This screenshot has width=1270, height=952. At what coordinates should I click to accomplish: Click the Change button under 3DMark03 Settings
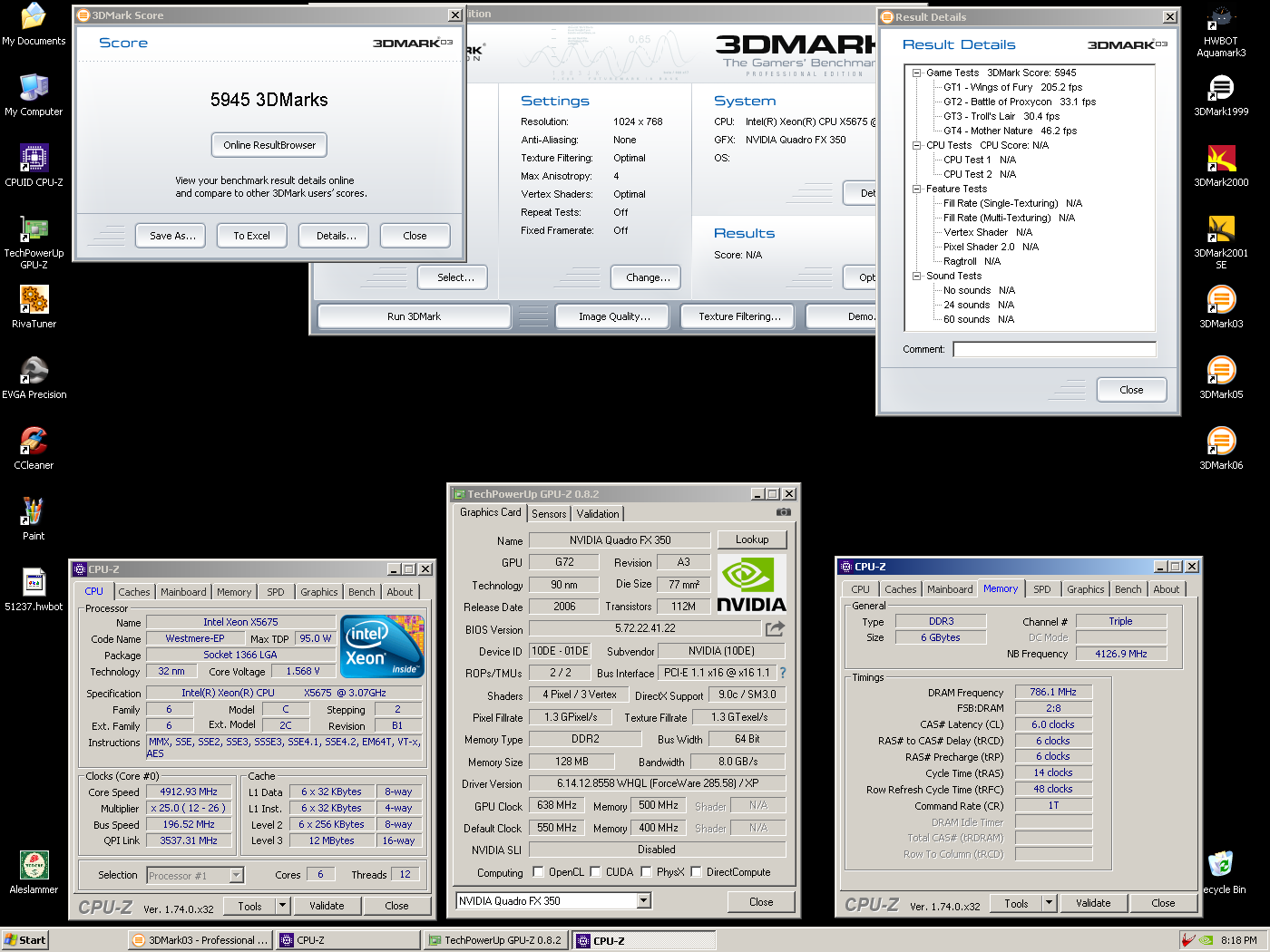click(648, 277)
